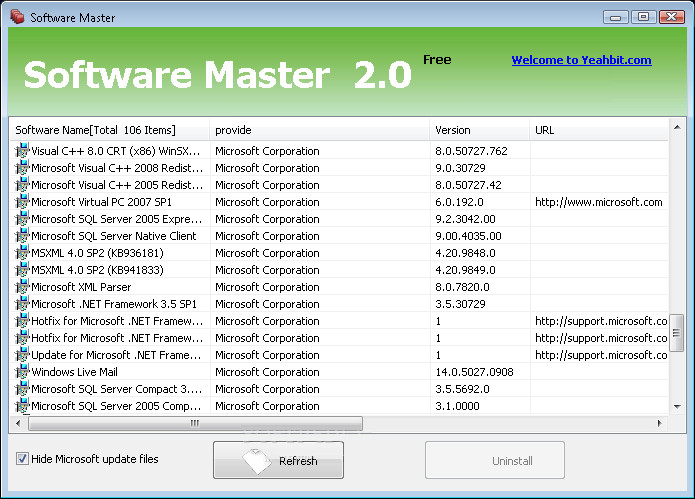The width and height of the screenshot is (695, 499).
Task: Click the icon beside Microsoft XML Parser
Action: point(22,287)
